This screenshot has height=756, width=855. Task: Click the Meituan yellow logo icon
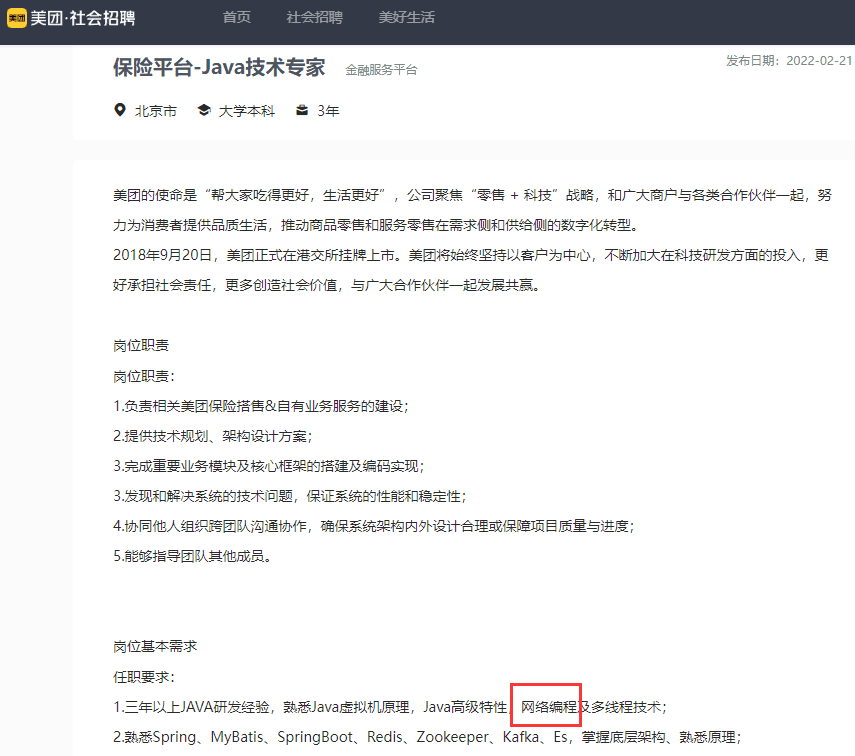click(16, 18)
